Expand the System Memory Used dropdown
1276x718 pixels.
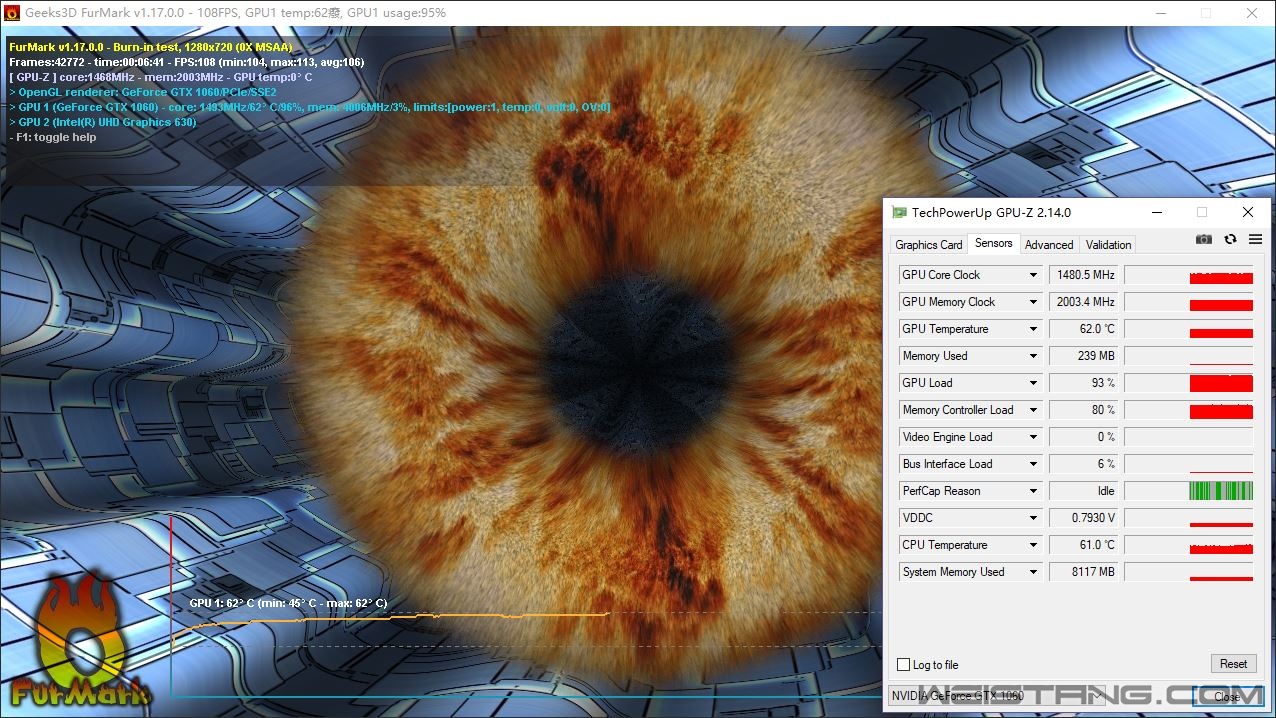(1034, 572)
